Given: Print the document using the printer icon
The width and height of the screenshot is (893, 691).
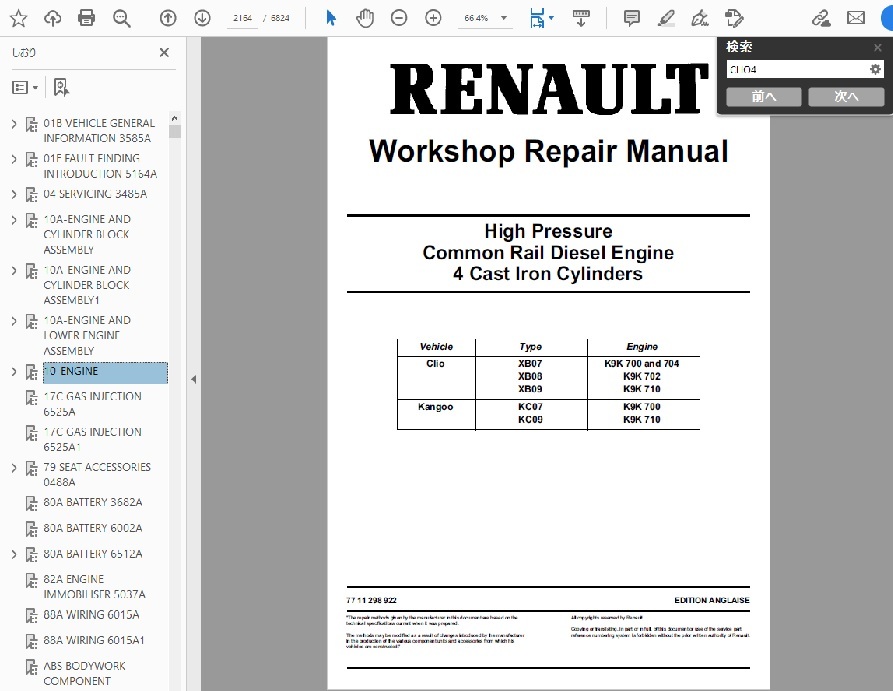Looking at the screenshot, I should [87, 18].
